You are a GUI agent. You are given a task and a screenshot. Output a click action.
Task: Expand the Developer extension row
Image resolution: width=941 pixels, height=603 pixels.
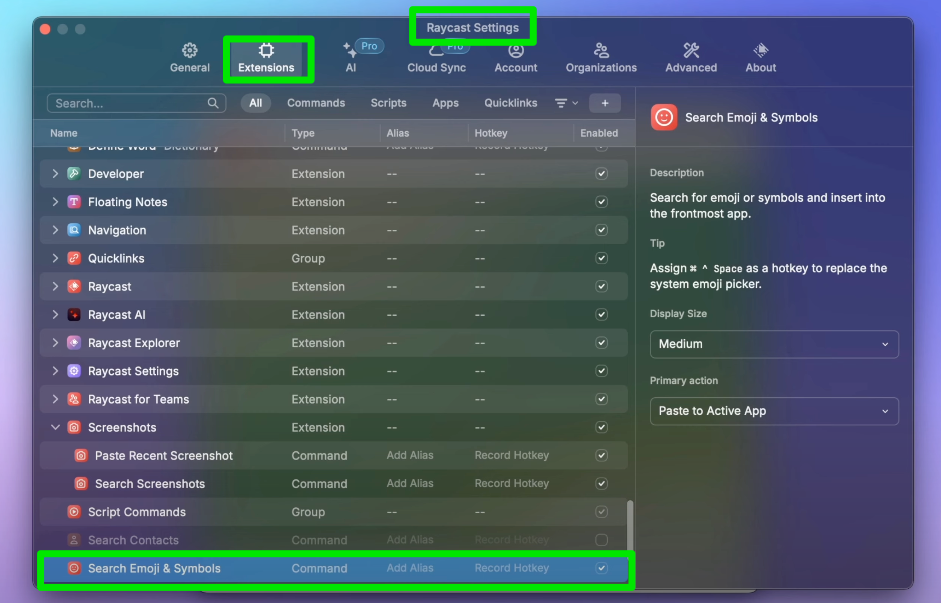[x=55, y=173]
